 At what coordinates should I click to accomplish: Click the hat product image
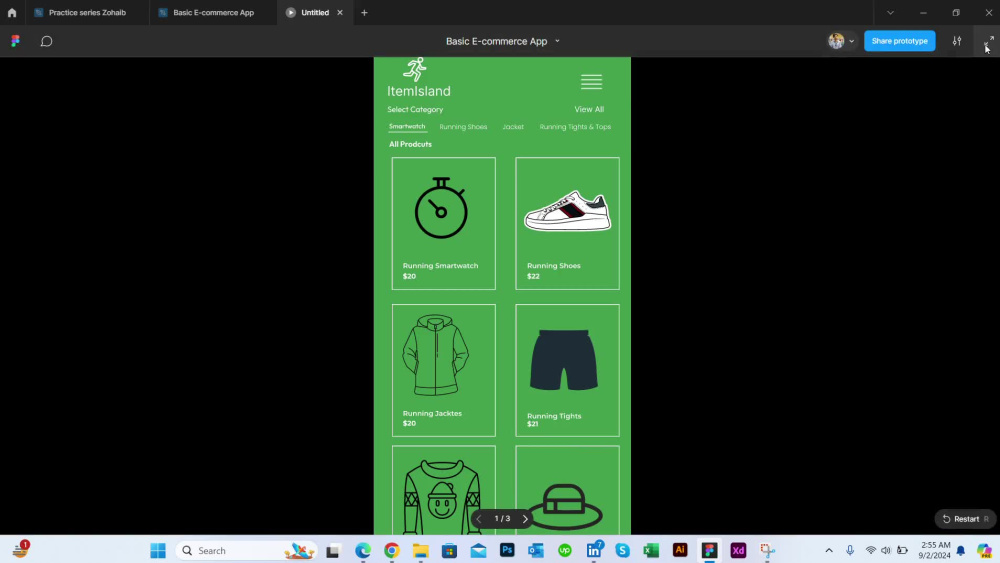coord(565,507)
